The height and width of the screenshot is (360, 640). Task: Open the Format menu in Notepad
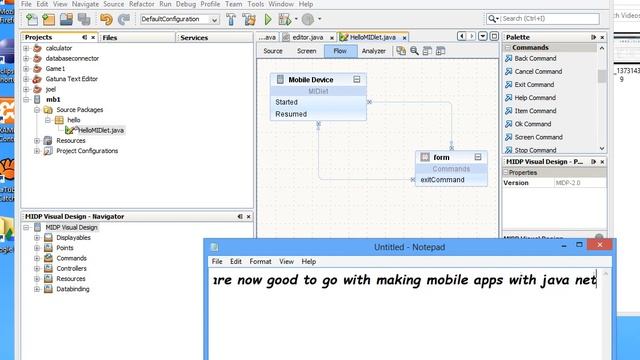pyautogui.click(x=260, y=262)
